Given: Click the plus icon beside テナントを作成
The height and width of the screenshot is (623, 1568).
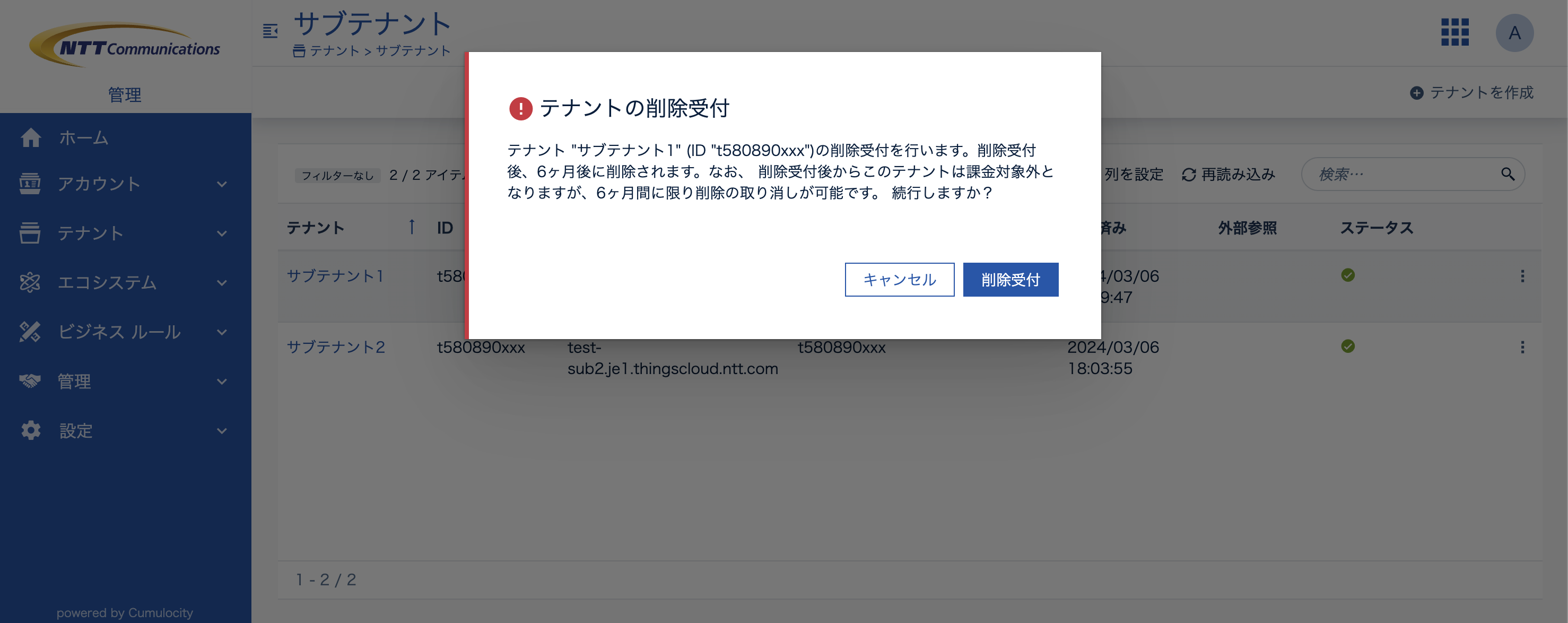Looking at the screenshot, I should pos(1416,92).
